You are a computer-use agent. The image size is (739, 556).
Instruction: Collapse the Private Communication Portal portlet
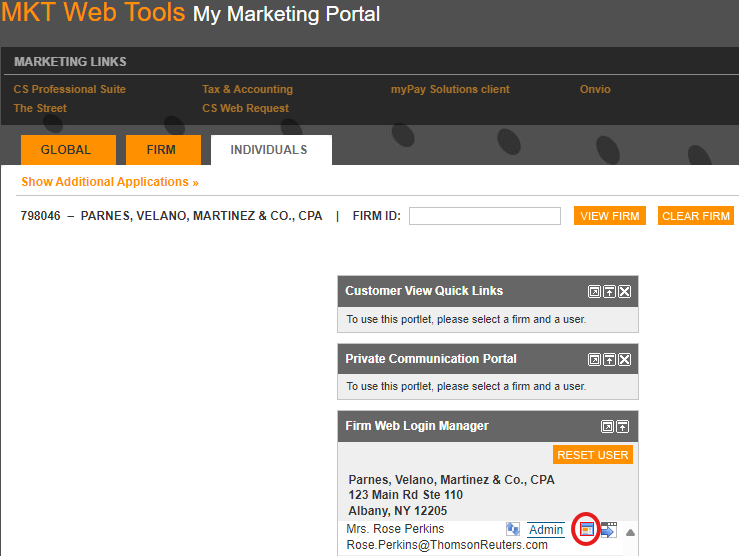pyautogui.click(x=609, y=359)
